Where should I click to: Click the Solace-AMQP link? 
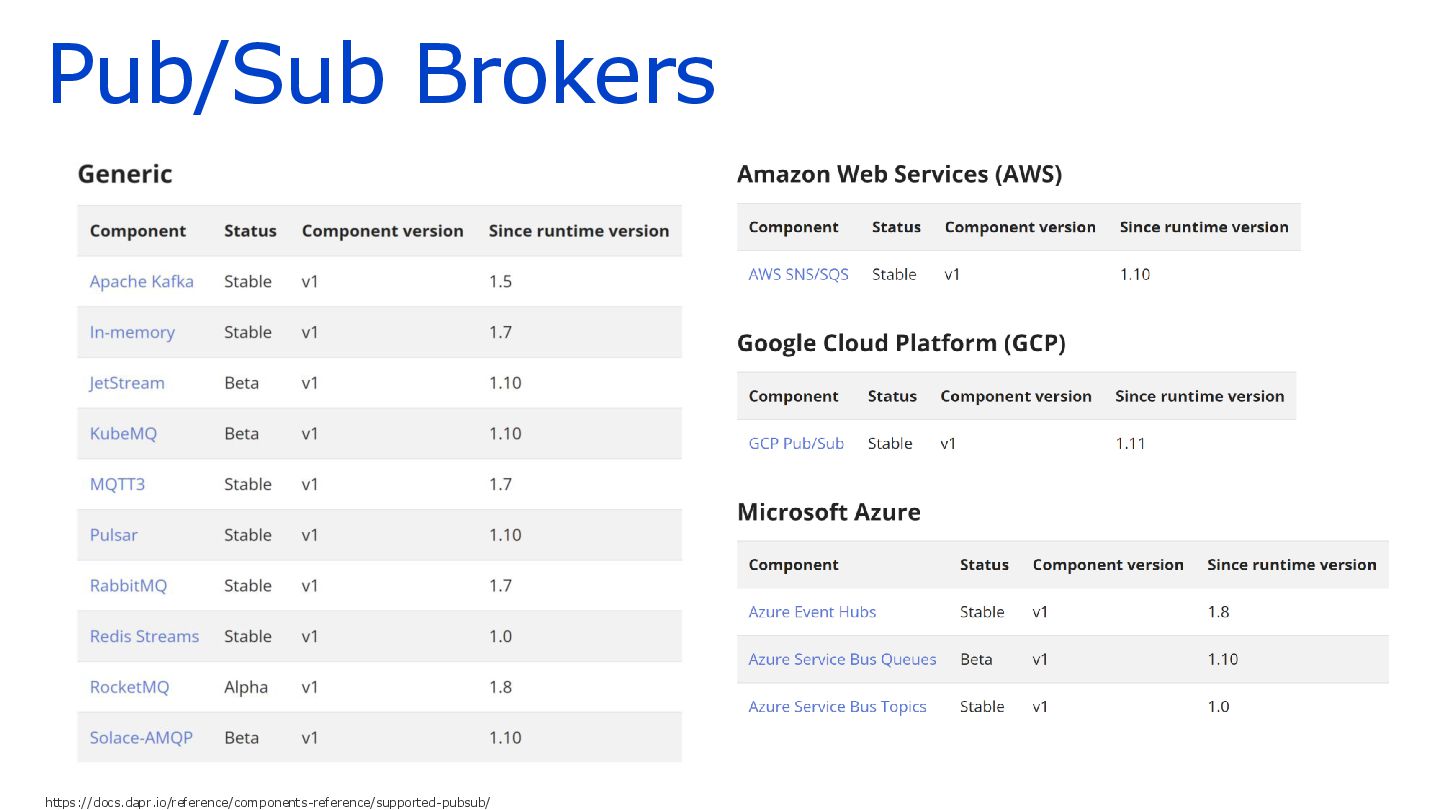pyautogui.click(x=141, y=737)
